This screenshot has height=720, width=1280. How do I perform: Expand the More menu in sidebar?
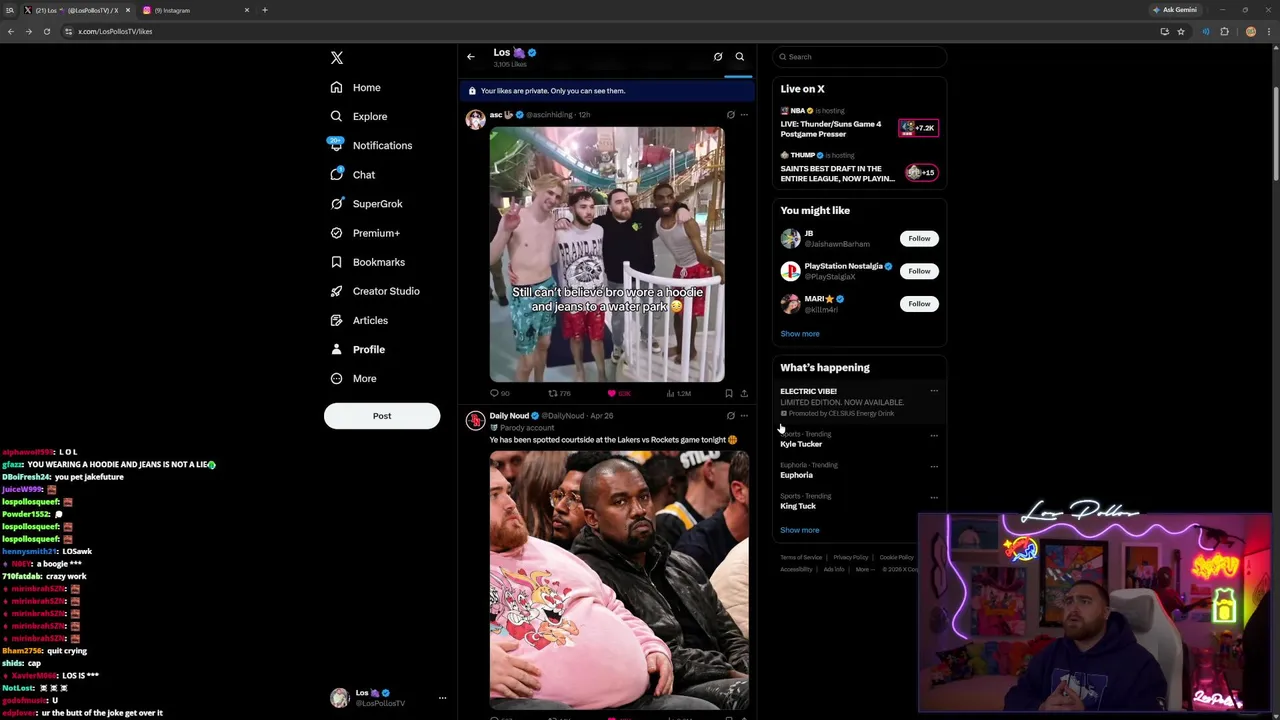click(x=353, y=378)
